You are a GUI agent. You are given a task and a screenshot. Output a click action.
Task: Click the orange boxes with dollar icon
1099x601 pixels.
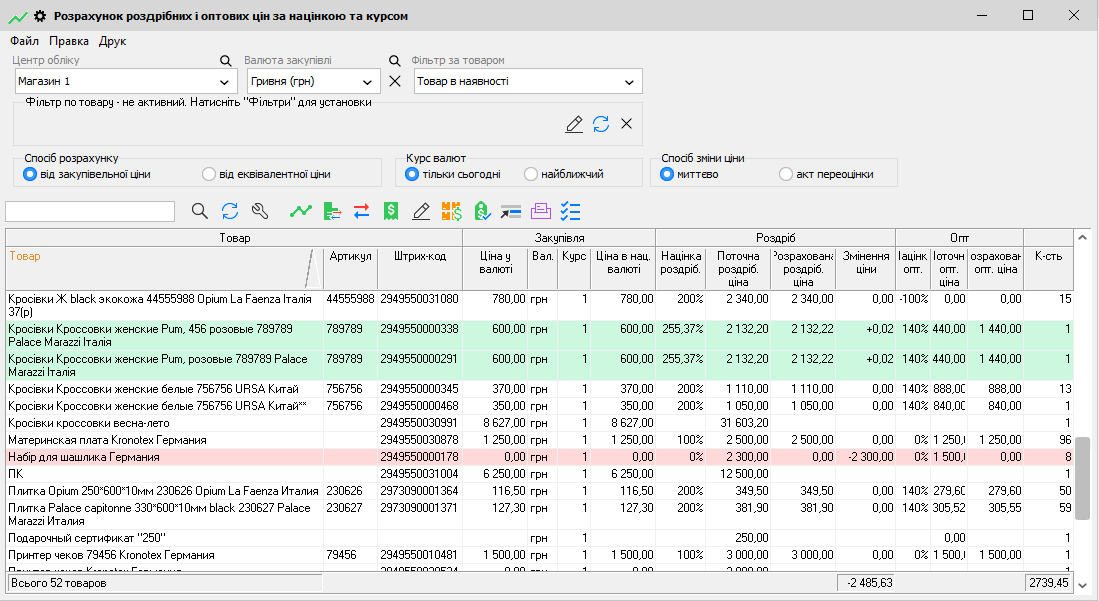[x=451, y=211]
